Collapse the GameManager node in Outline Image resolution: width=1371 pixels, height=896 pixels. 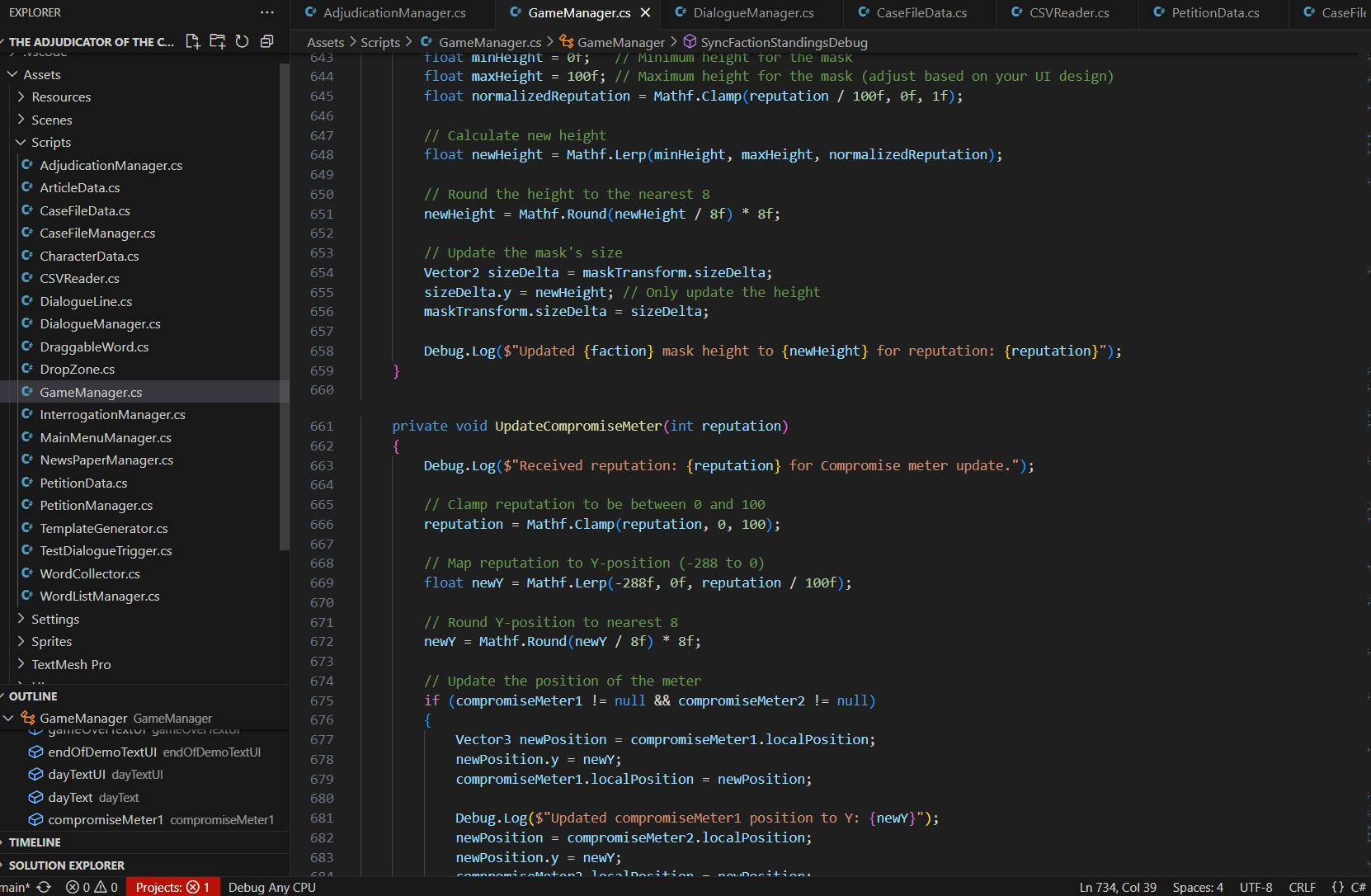pyautogui.click(x=8, y=718)
